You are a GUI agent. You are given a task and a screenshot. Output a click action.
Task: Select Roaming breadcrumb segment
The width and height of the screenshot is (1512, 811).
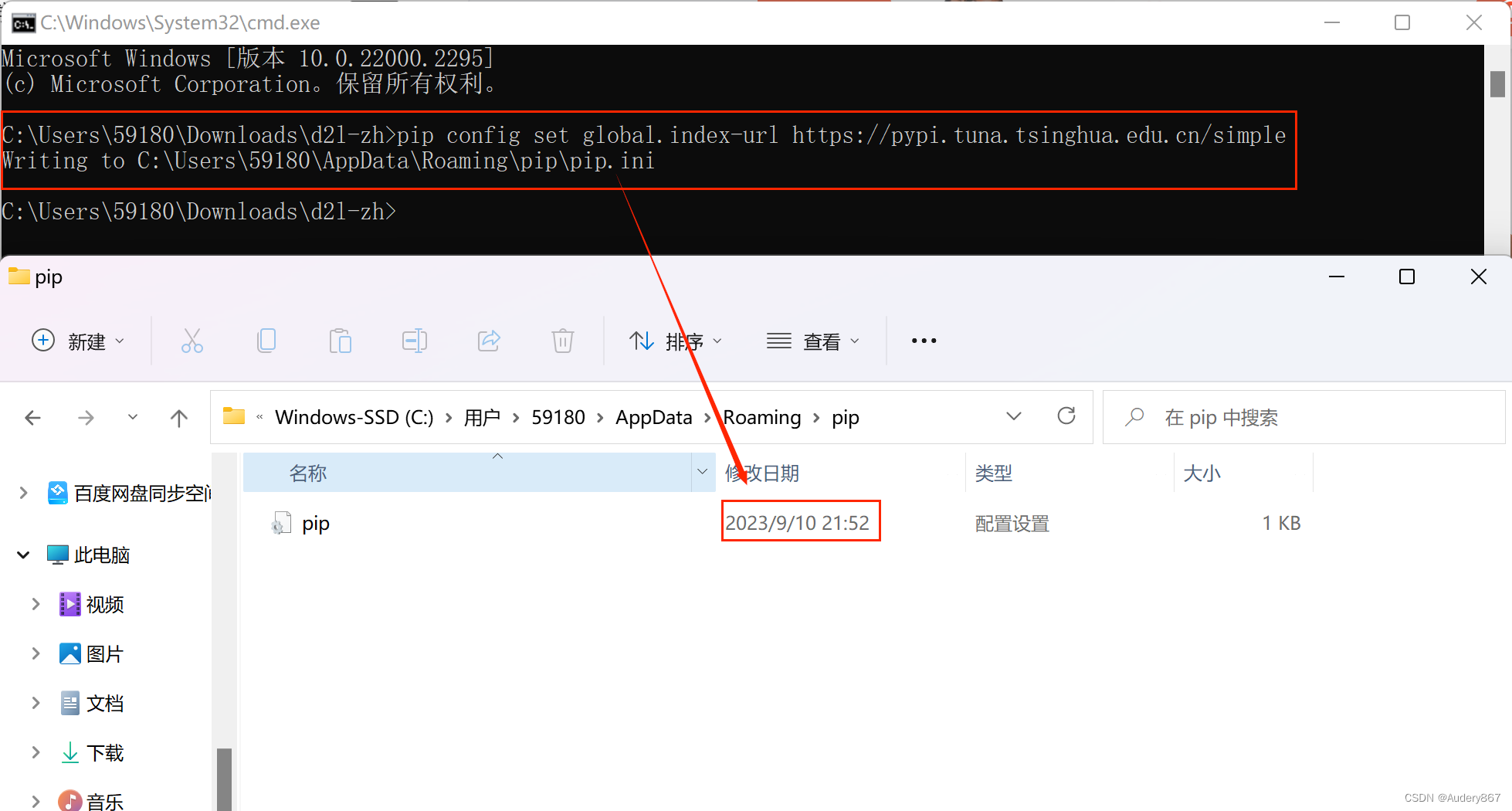(x=762, y=417)
